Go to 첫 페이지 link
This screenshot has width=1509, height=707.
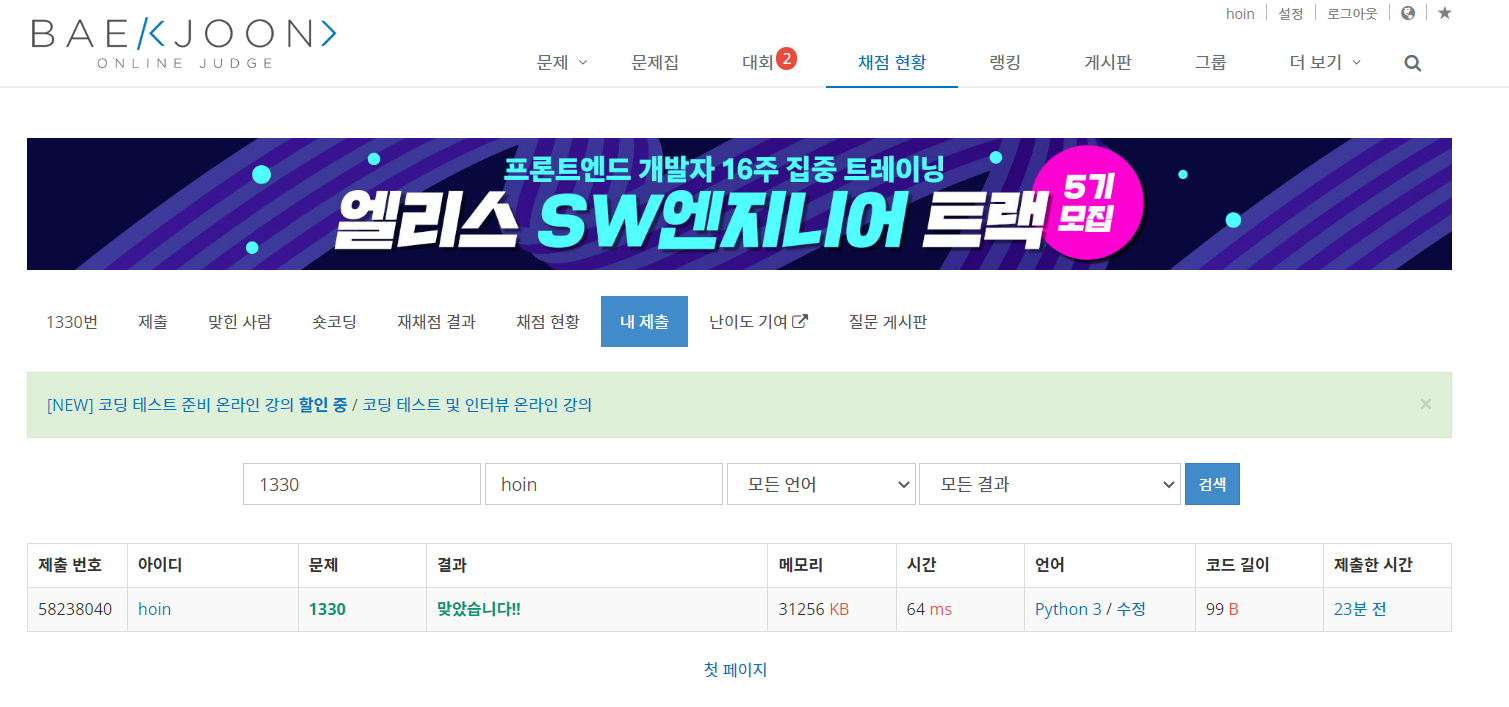click(735, 670)
